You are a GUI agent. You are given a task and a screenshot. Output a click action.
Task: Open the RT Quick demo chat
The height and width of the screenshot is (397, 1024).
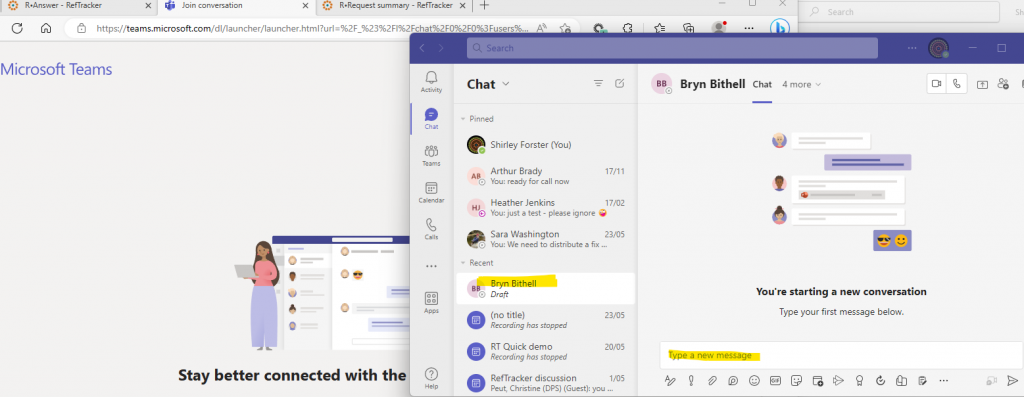545,351
